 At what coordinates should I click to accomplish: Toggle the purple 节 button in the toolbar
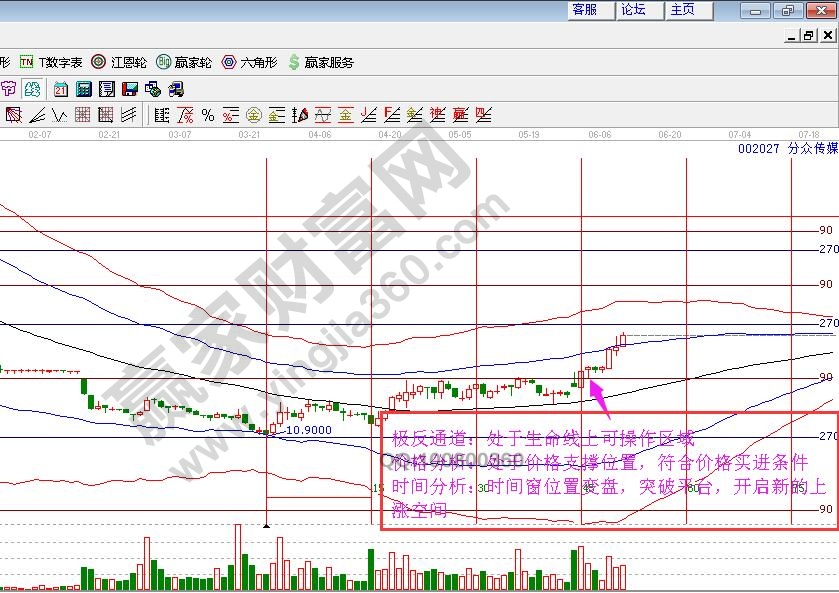pyautogui.click(x=9, y=89)
